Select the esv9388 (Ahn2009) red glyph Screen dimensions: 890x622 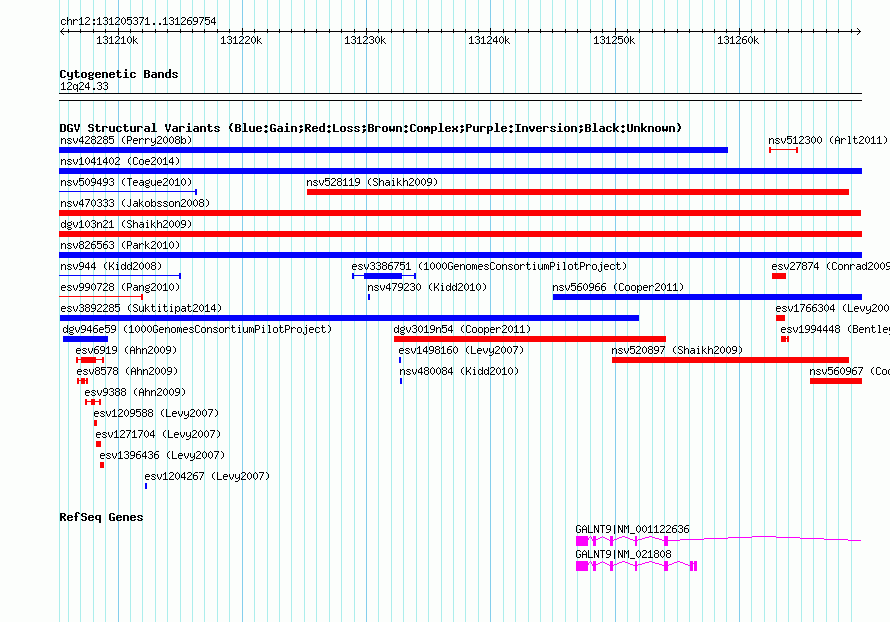click(x=93, y=402)
